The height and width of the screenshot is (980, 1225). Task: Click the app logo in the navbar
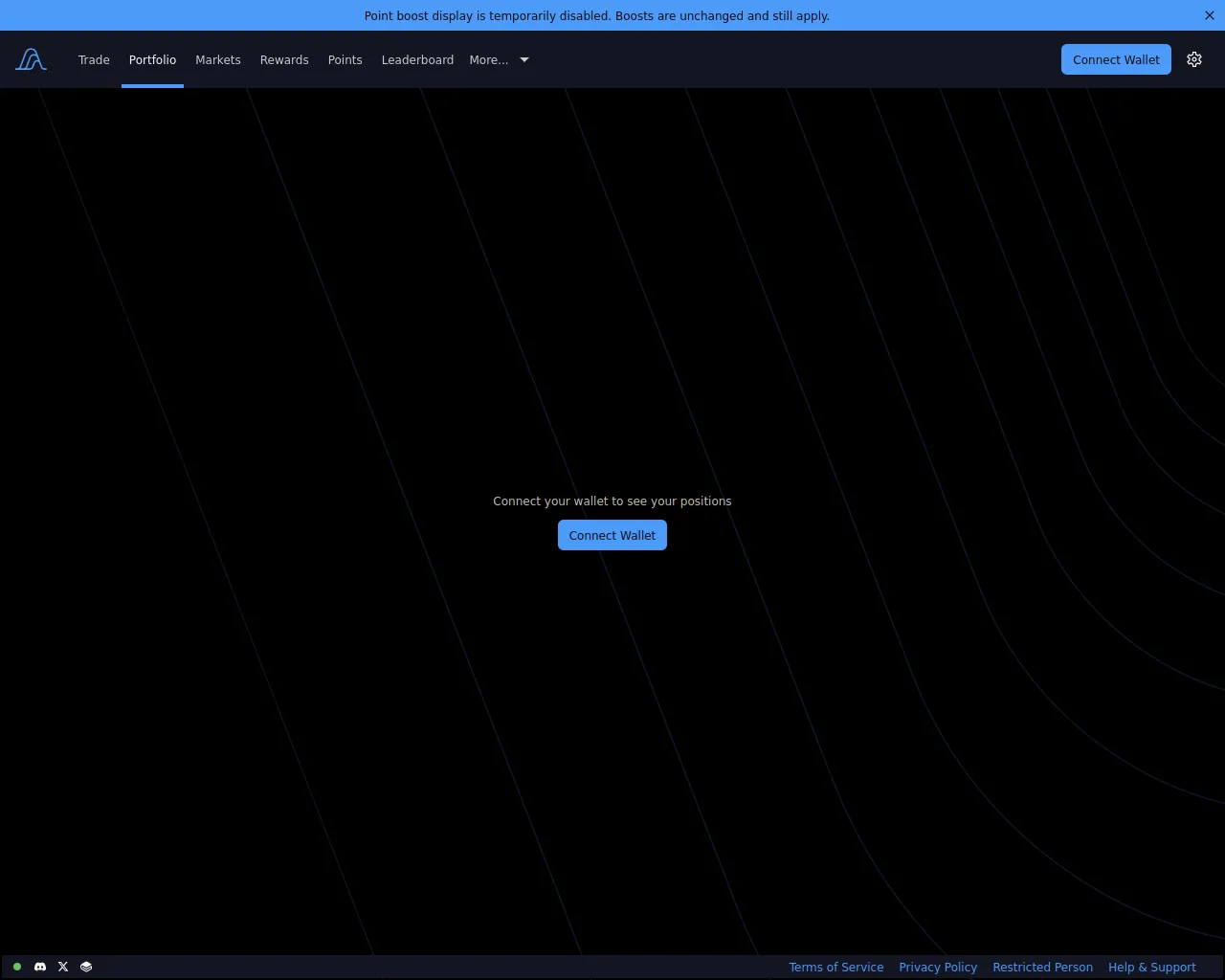31,59
